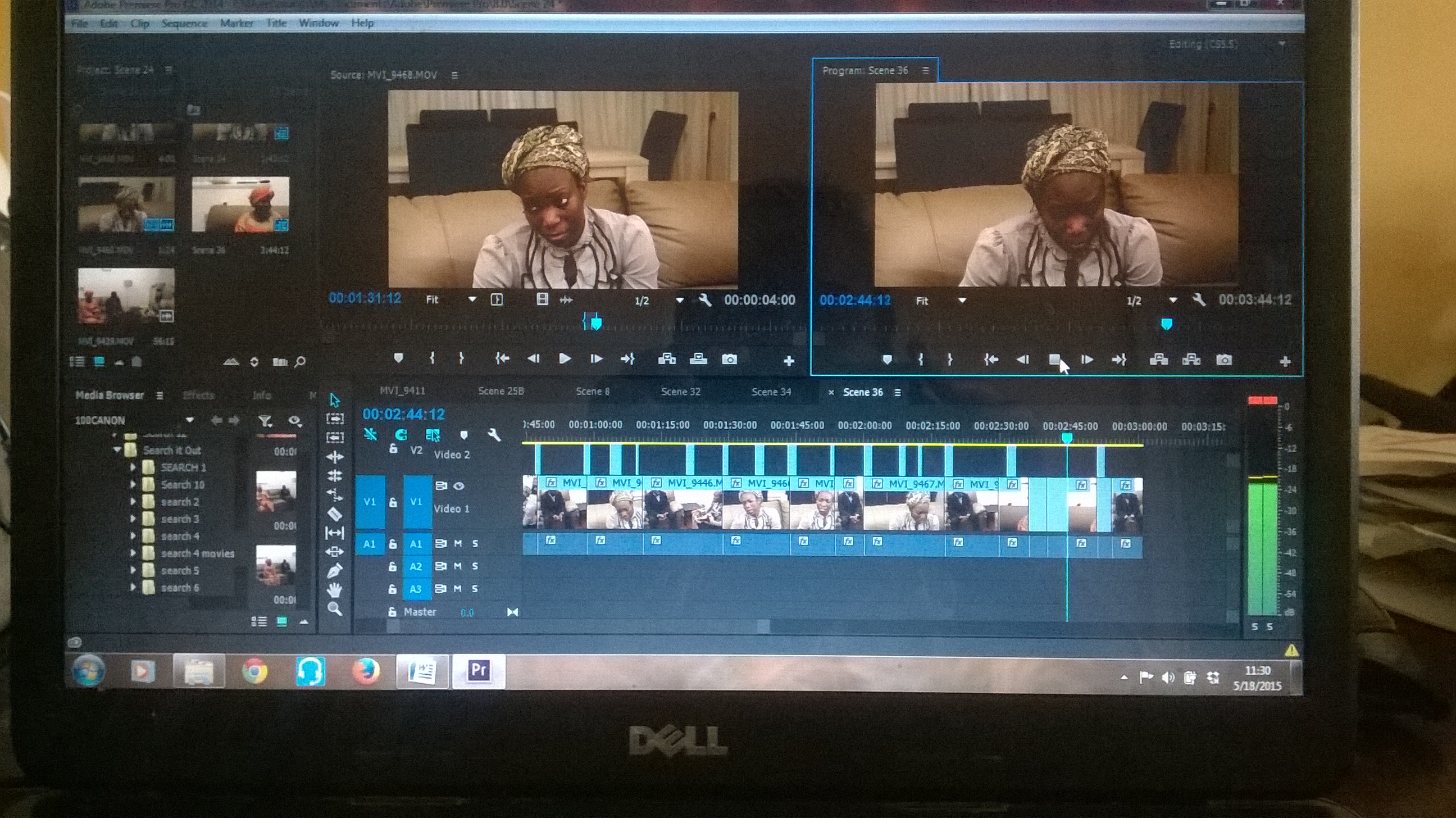Open Program monitor settings wrench
The image size is (1456, 818).
(1198, 300)
